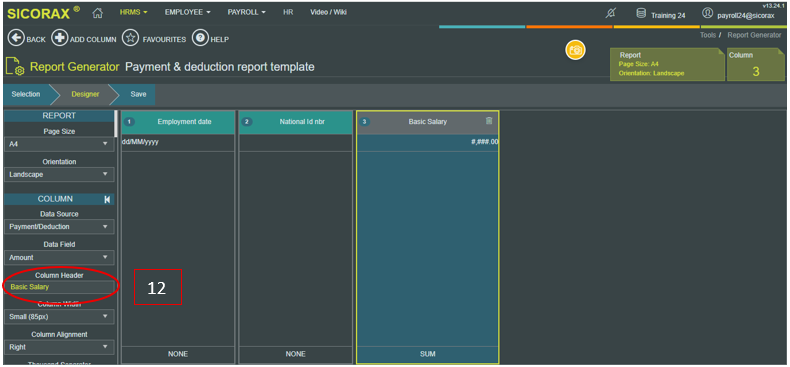Click the yellow camera screenshot icon
The width and height of the screenshot is (790, 367).
click(x=575, y=50)
